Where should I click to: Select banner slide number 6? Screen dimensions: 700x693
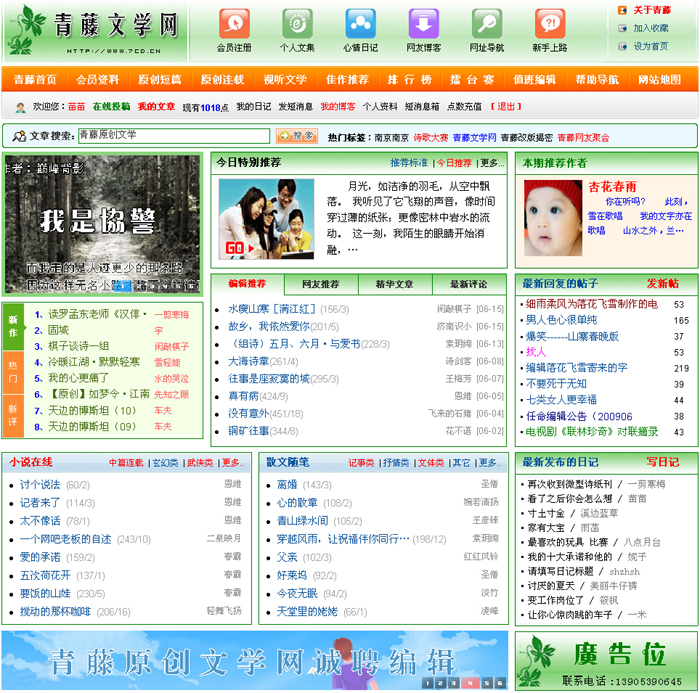[500, 683]
